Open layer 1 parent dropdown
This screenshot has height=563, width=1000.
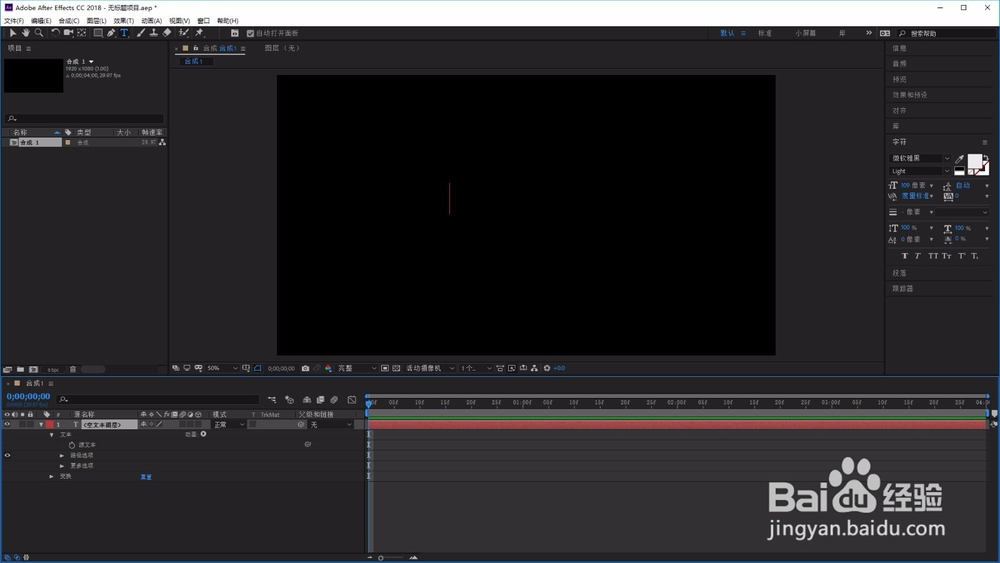(330, 425)
